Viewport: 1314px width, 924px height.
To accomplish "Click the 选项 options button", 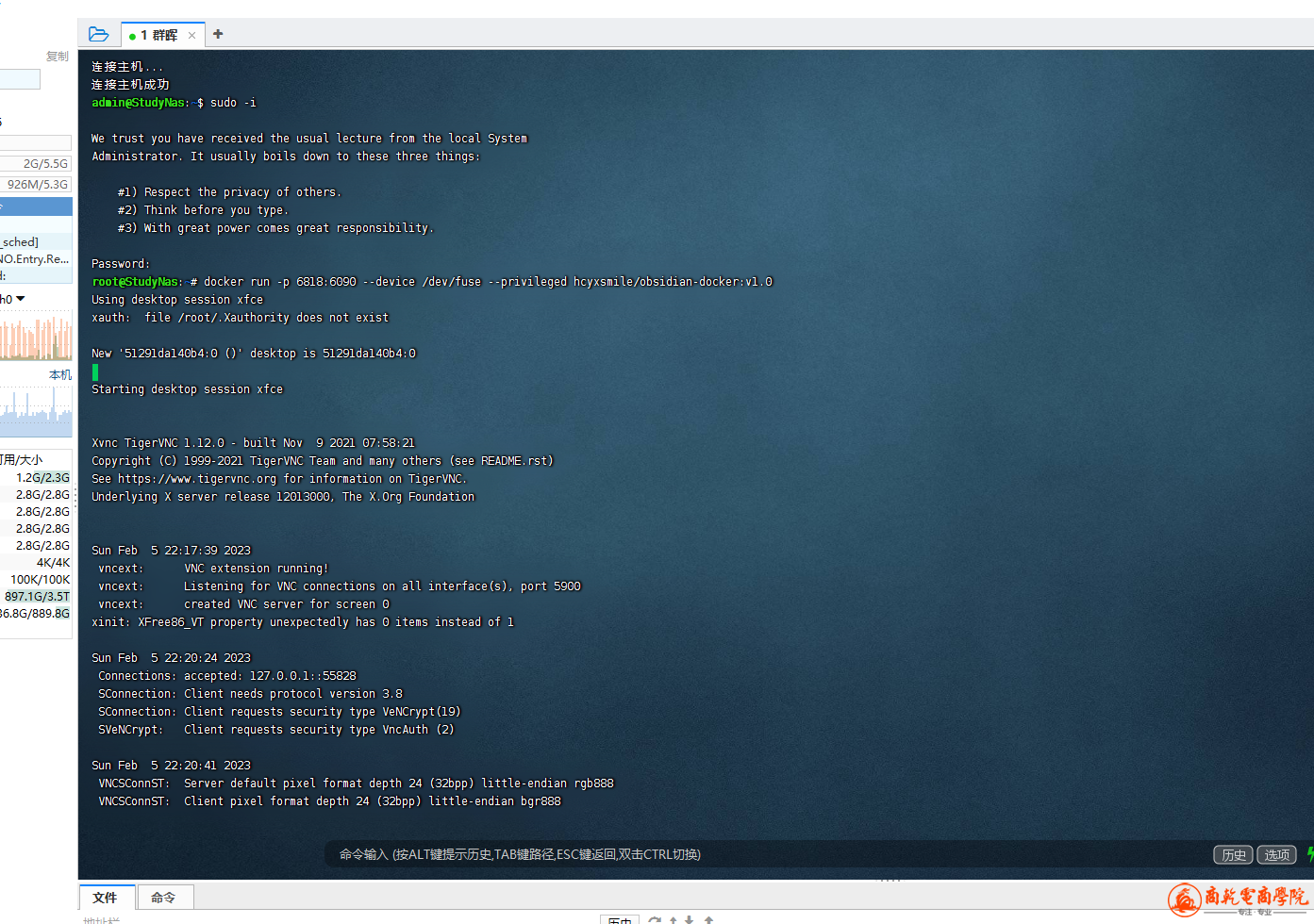I will point(1276,855).
